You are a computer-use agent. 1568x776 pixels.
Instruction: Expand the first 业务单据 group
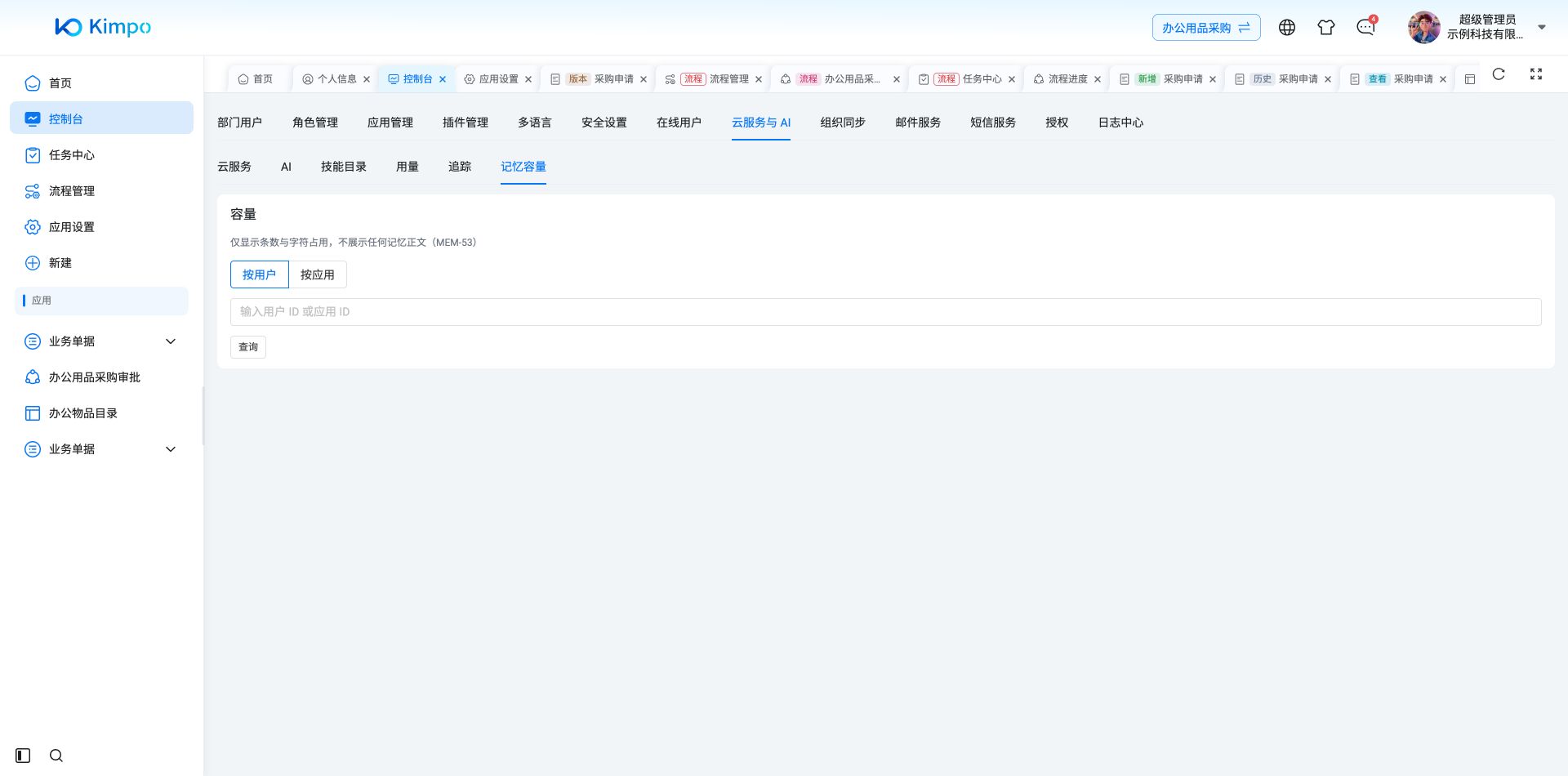[102, 341]
